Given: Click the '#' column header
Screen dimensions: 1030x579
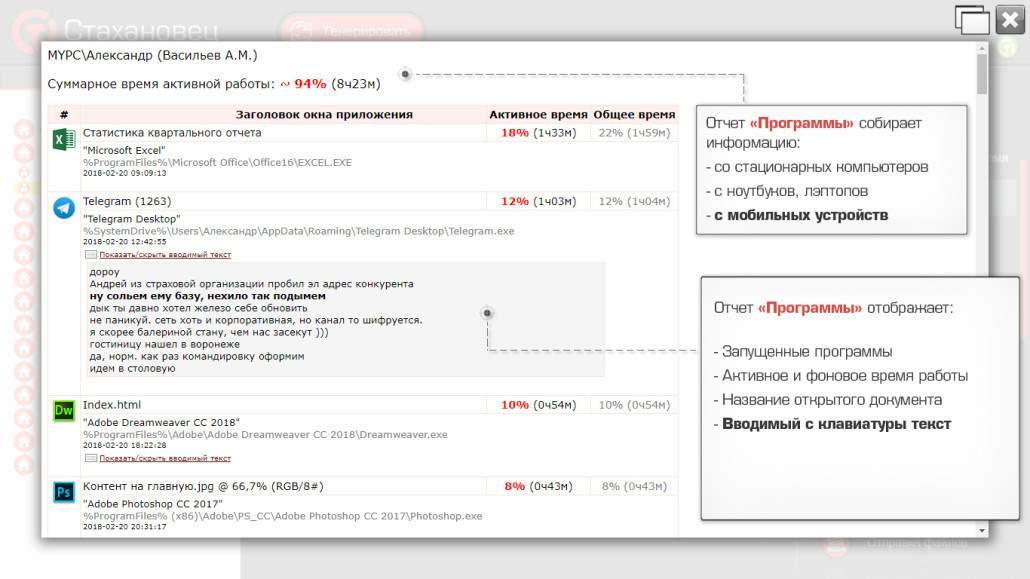Looking at the screenshot, I should [64, 114].
